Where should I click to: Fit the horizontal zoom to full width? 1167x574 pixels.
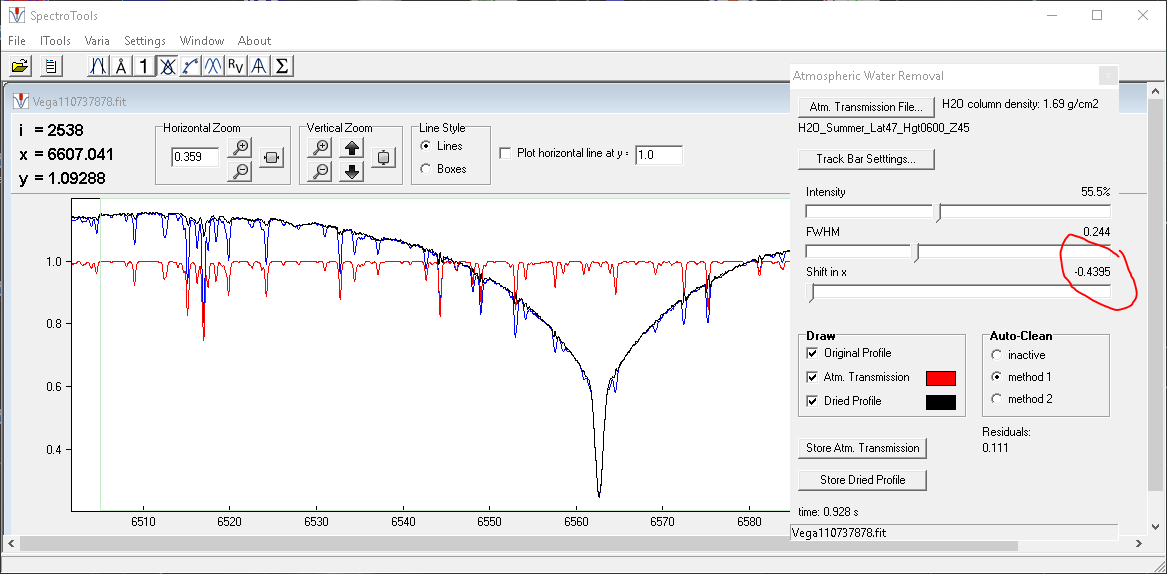(271, 158)
